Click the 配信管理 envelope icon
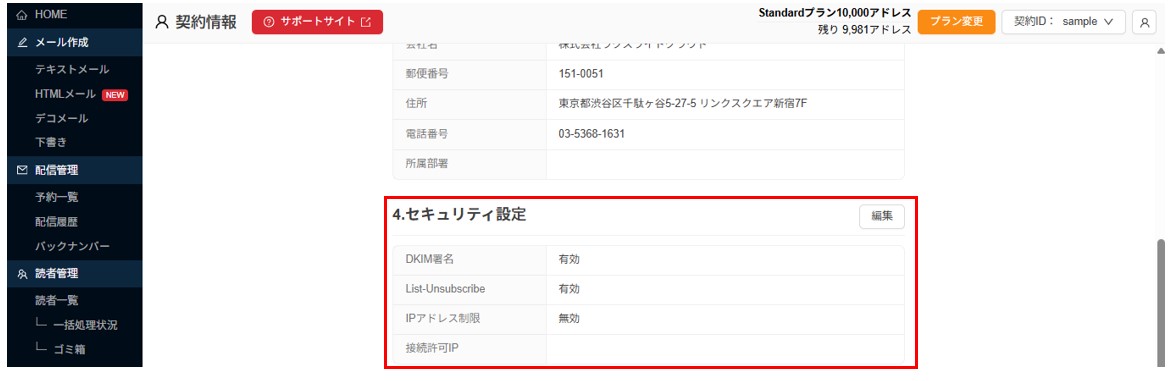The width and height of the screenshot is (1173, 381). (22, 171)
